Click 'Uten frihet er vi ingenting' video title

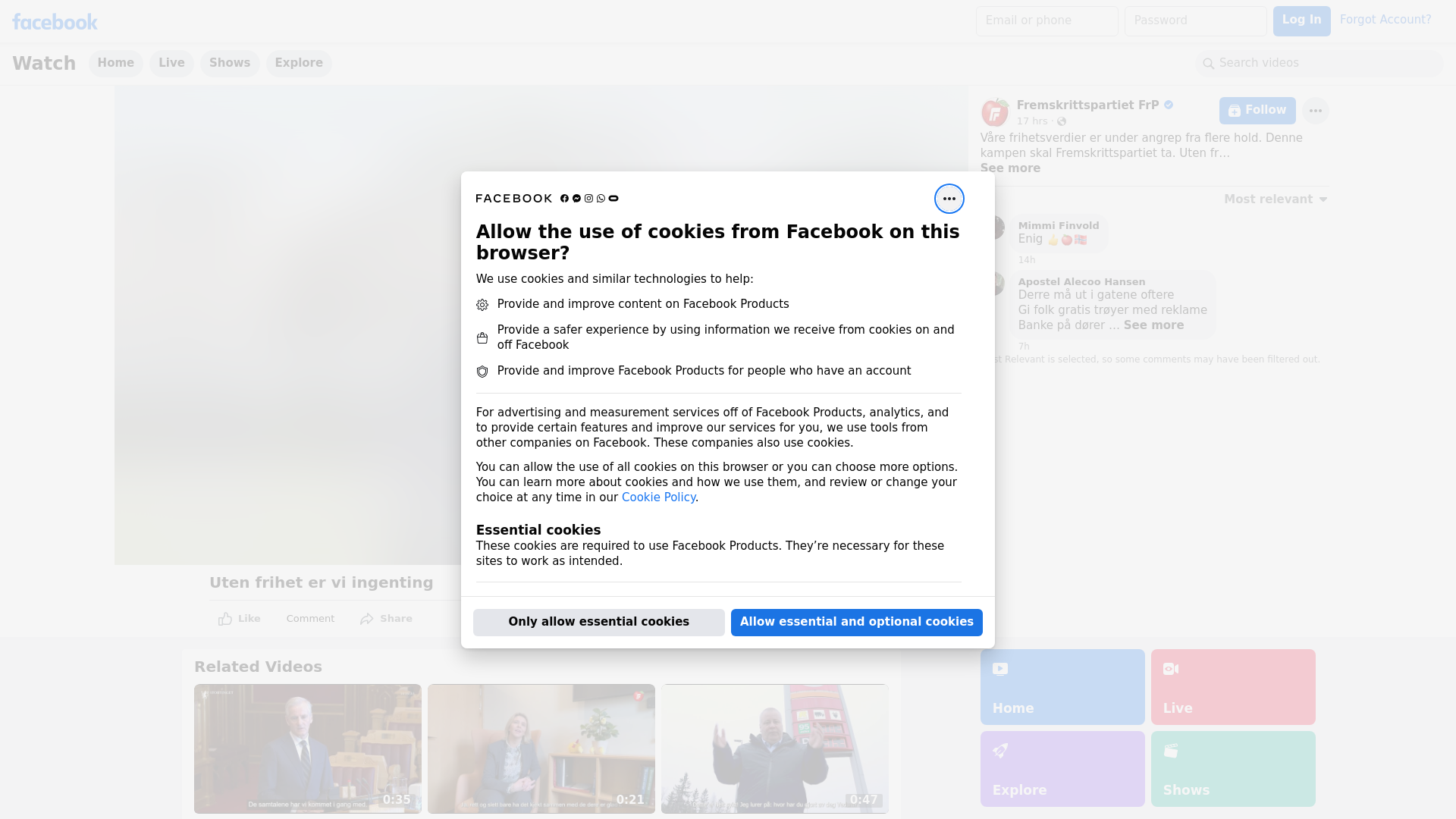tap(322, 582)
